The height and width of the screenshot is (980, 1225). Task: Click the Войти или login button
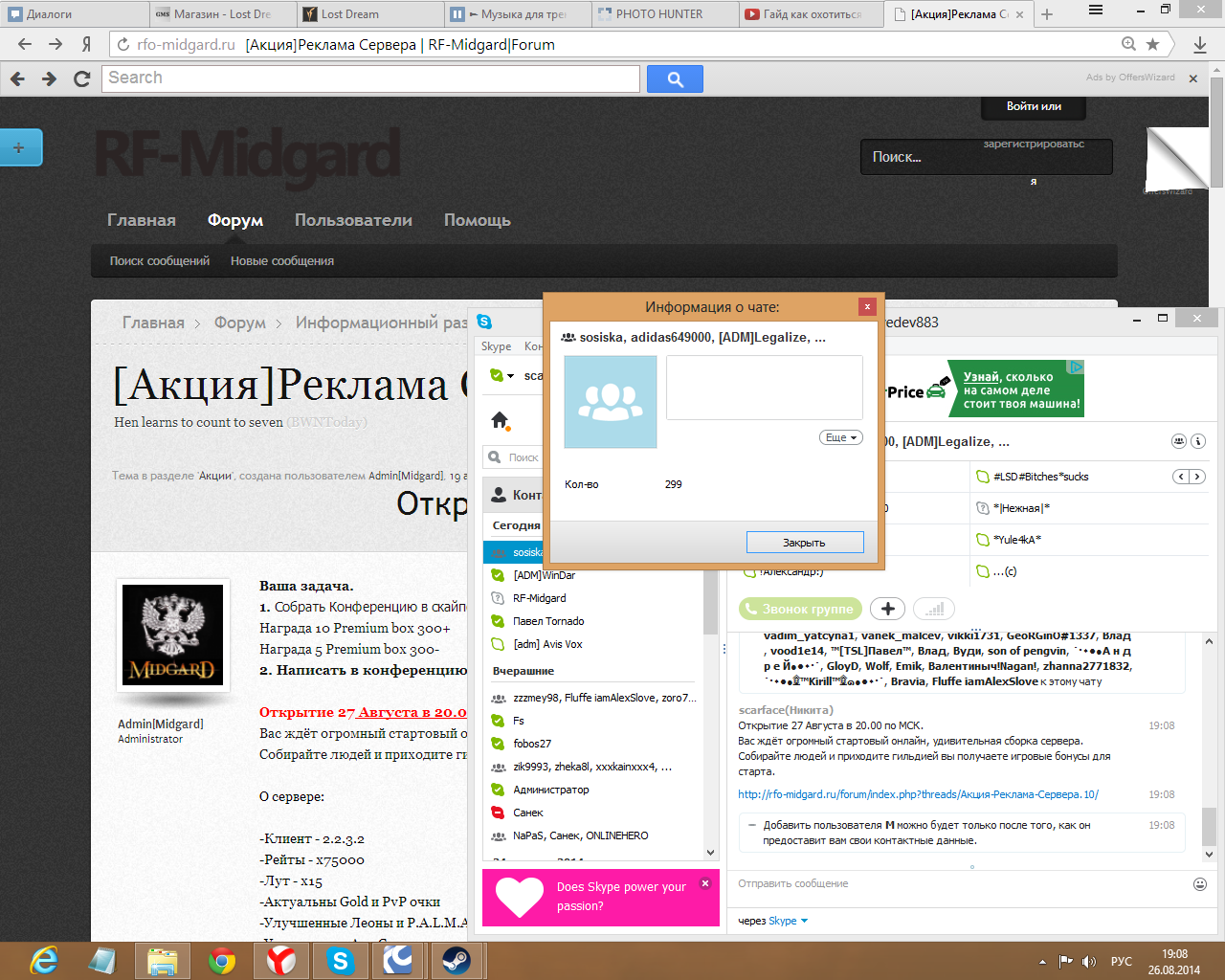[x=1034, y=106]
